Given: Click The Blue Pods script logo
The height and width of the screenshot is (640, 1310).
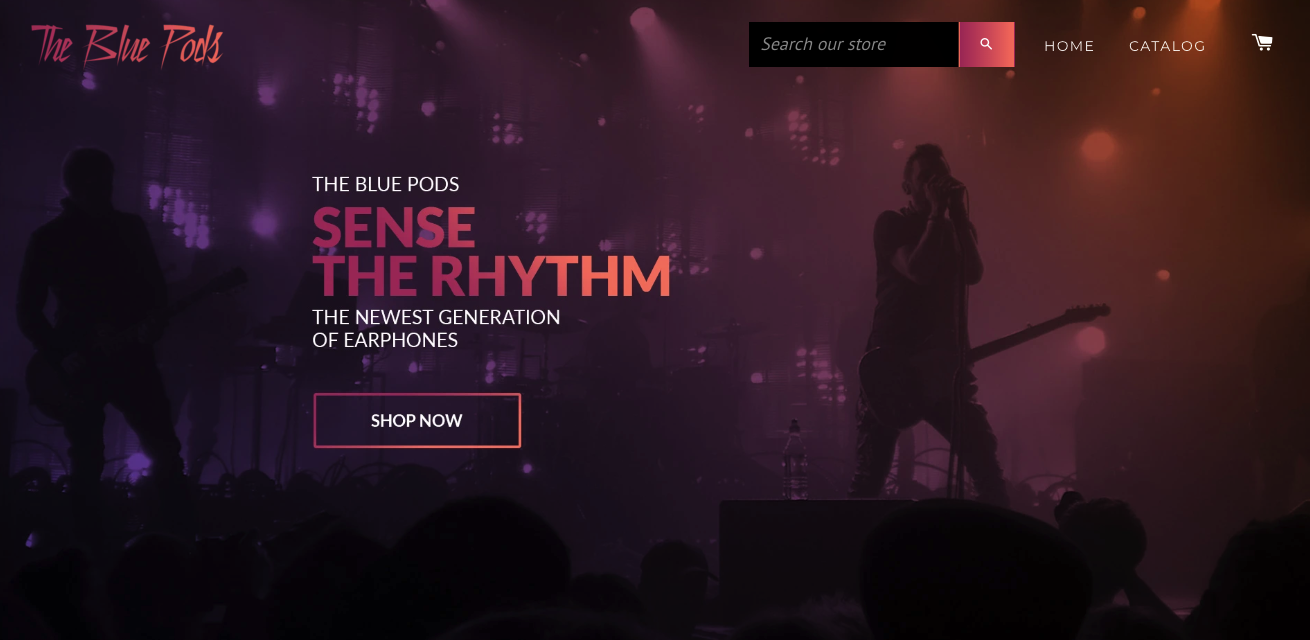Looking at the screenshot, I should (127, 45).
